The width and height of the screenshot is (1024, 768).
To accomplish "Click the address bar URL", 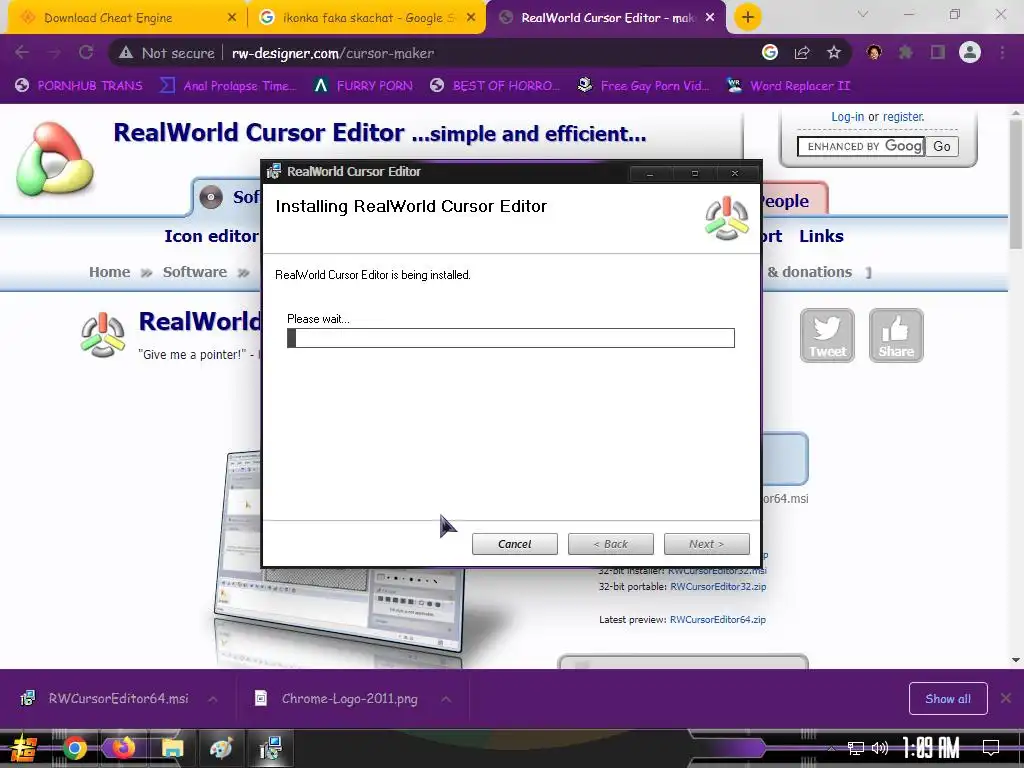I will point(332,53).
